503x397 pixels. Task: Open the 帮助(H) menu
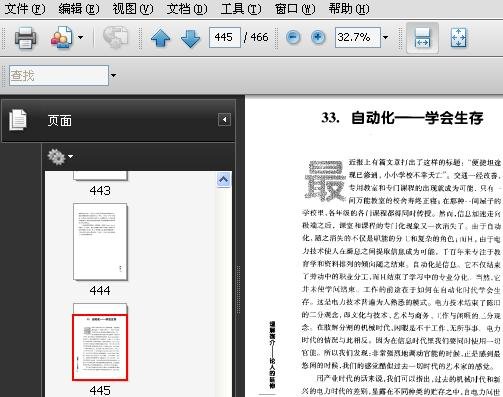pyautogui.click(x=349, y=9)
